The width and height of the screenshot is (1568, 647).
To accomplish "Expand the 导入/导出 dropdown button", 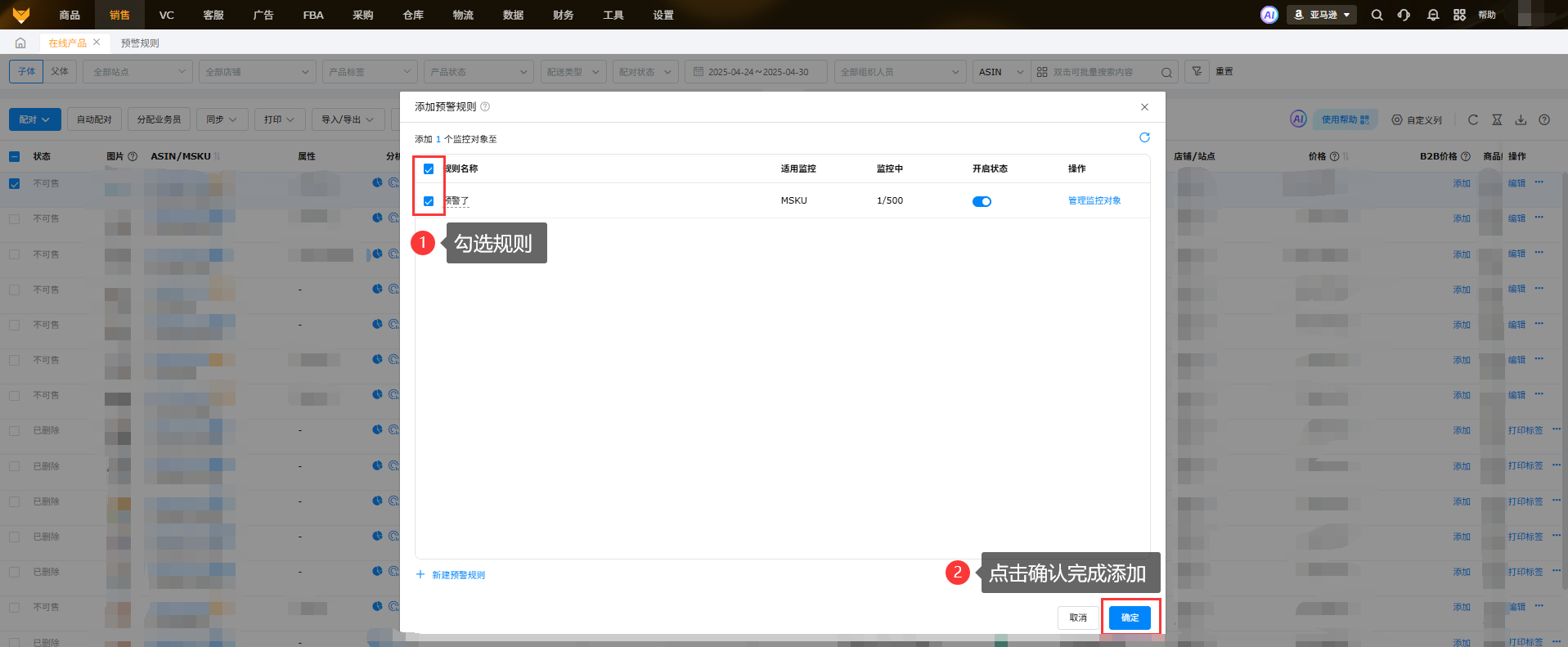I will click(x=348, y=119).
